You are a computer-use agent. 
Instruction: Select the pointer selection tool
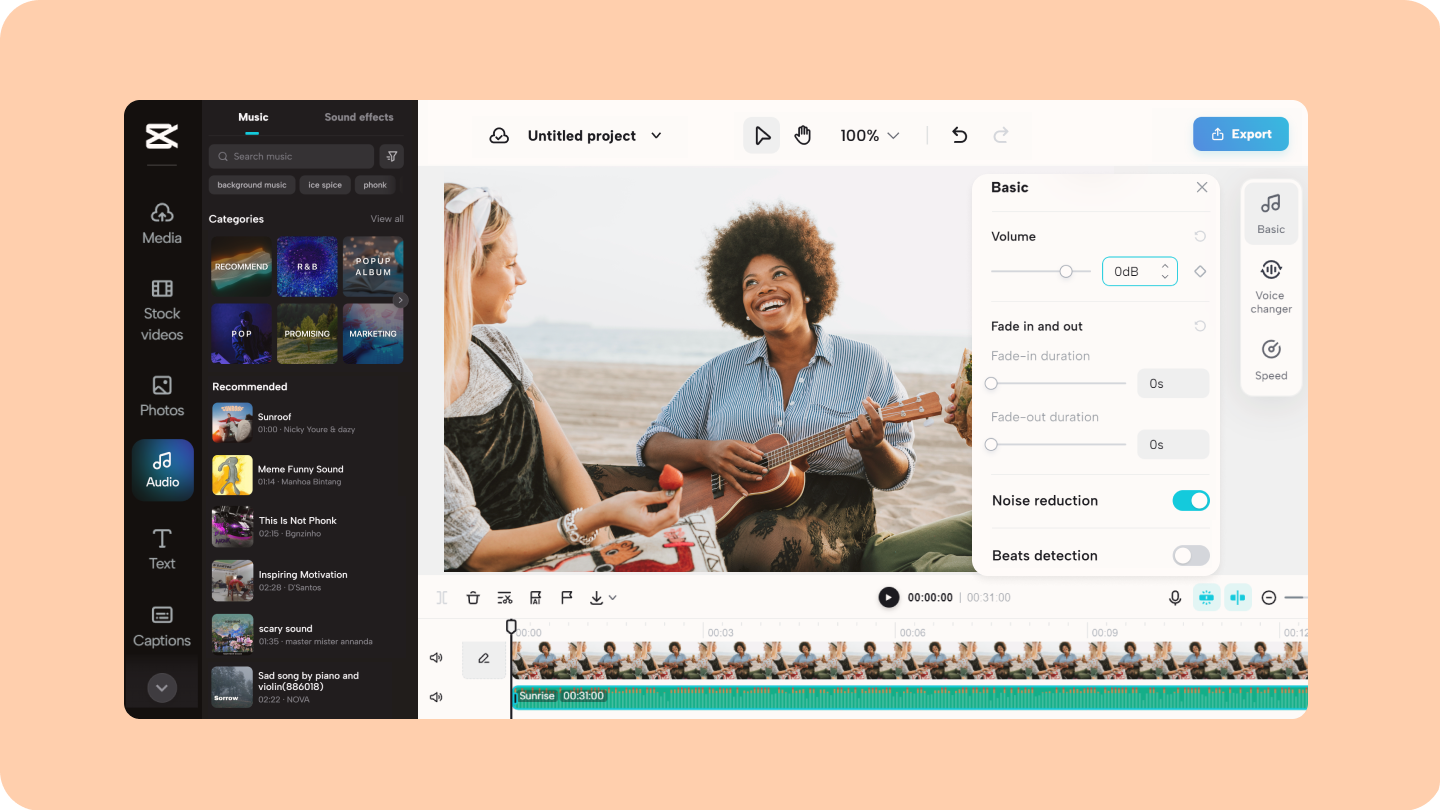click(x=762, y=135)
